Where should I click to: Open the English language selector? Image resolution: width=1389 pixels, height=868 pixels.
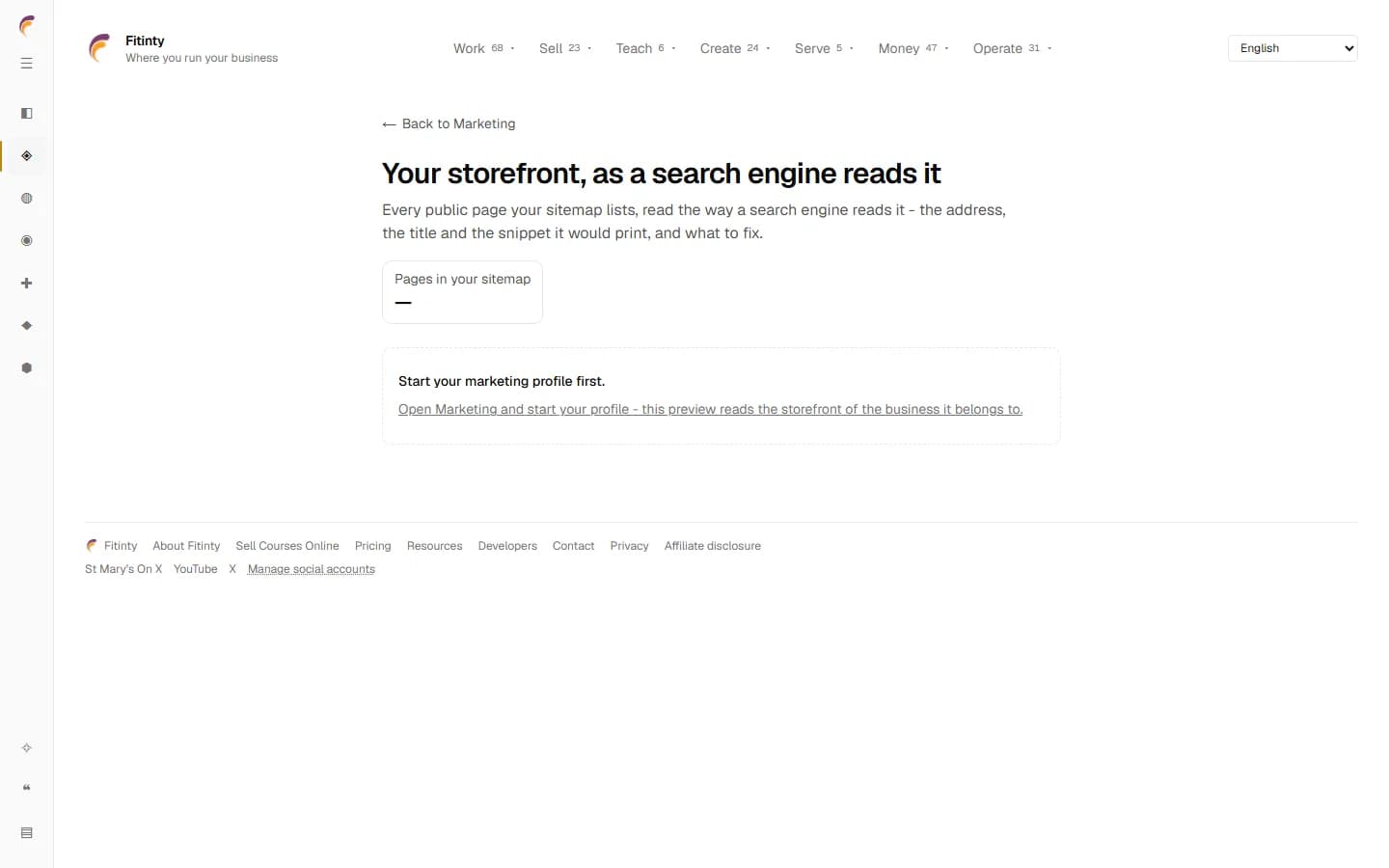(1293, 48)
